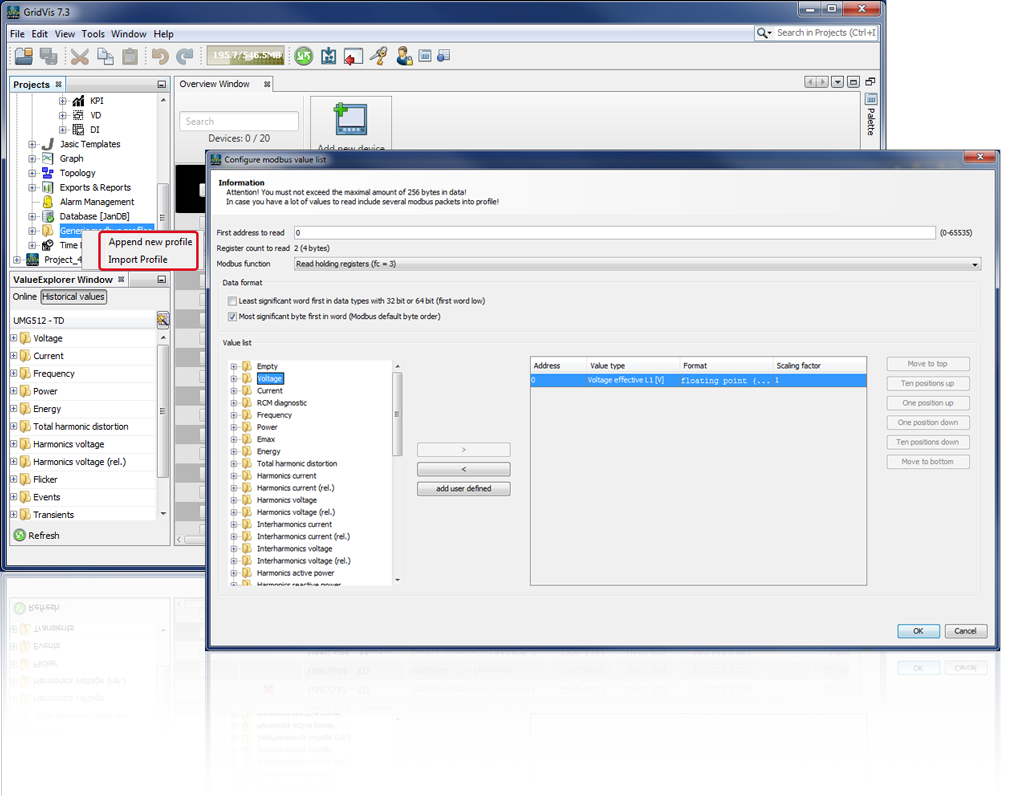Click the open project toolbar icon
Viewport: 1024px width, 796px height.
tap(23, 56)
